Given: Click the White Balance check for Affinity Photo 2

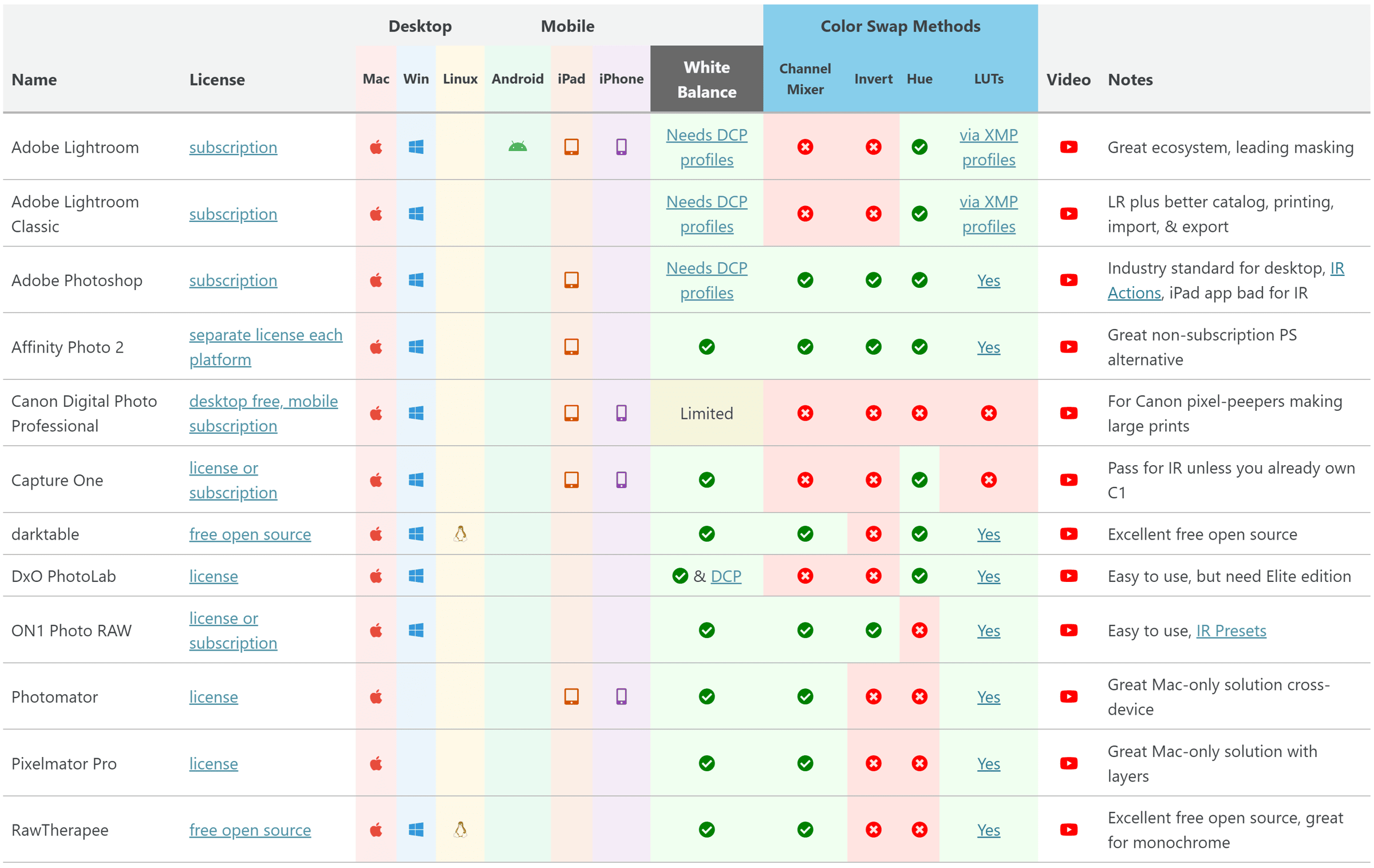Looking at the screenshot, I should (x=706, y=347).
